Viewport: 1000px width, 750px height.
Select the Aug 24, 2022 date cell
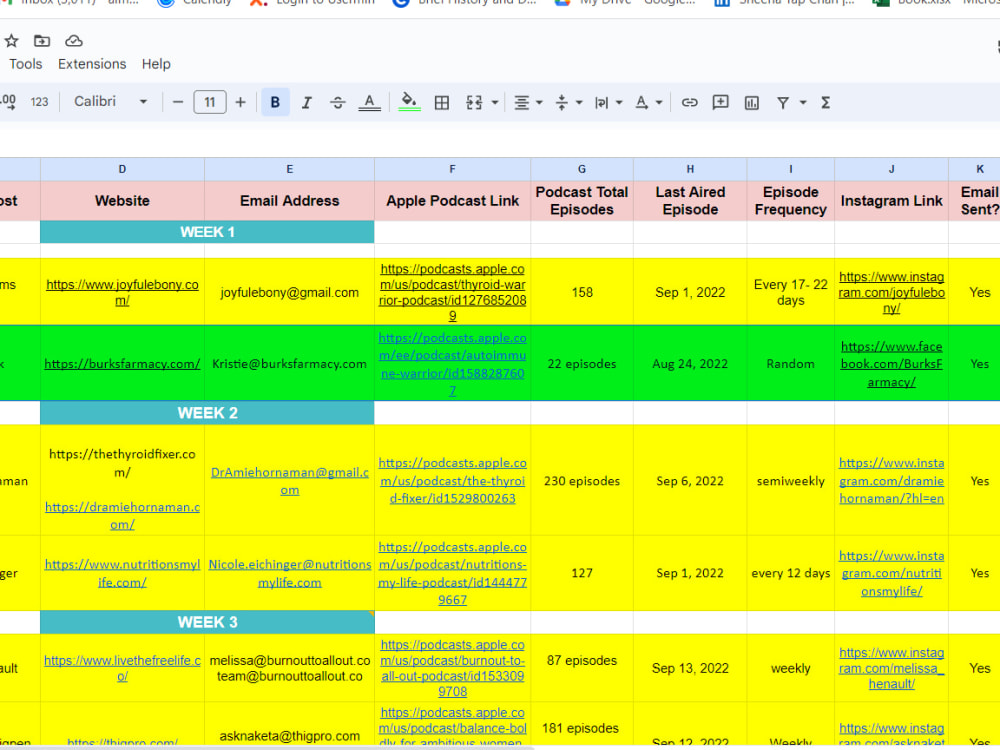point(690,364)
